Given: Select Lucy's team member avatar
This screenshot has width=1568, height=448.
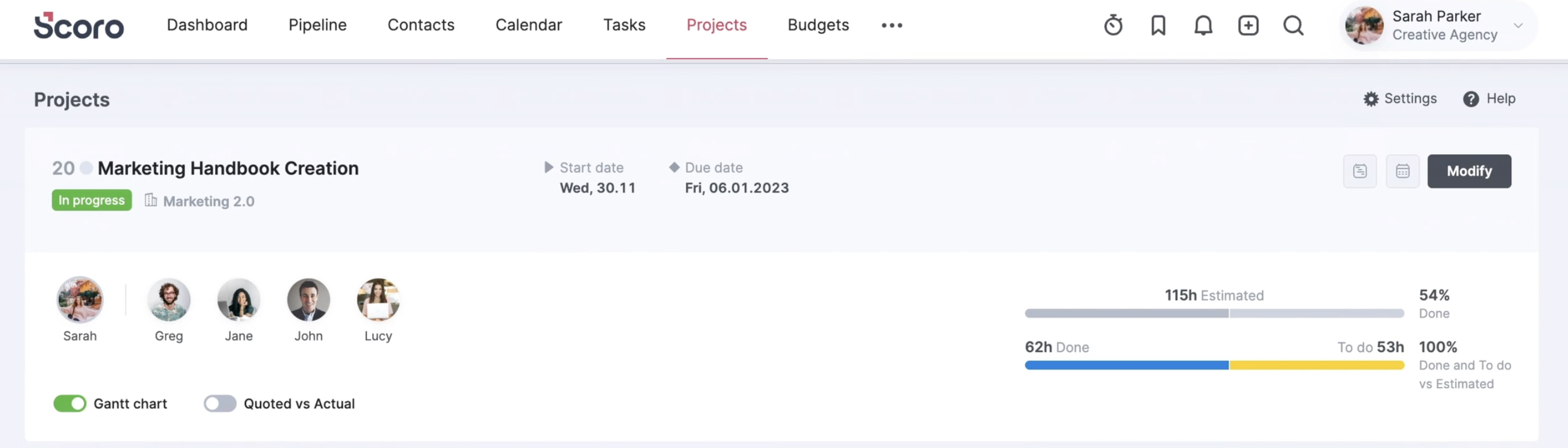Looking at the screenshot, I should (x=378, y=299).
